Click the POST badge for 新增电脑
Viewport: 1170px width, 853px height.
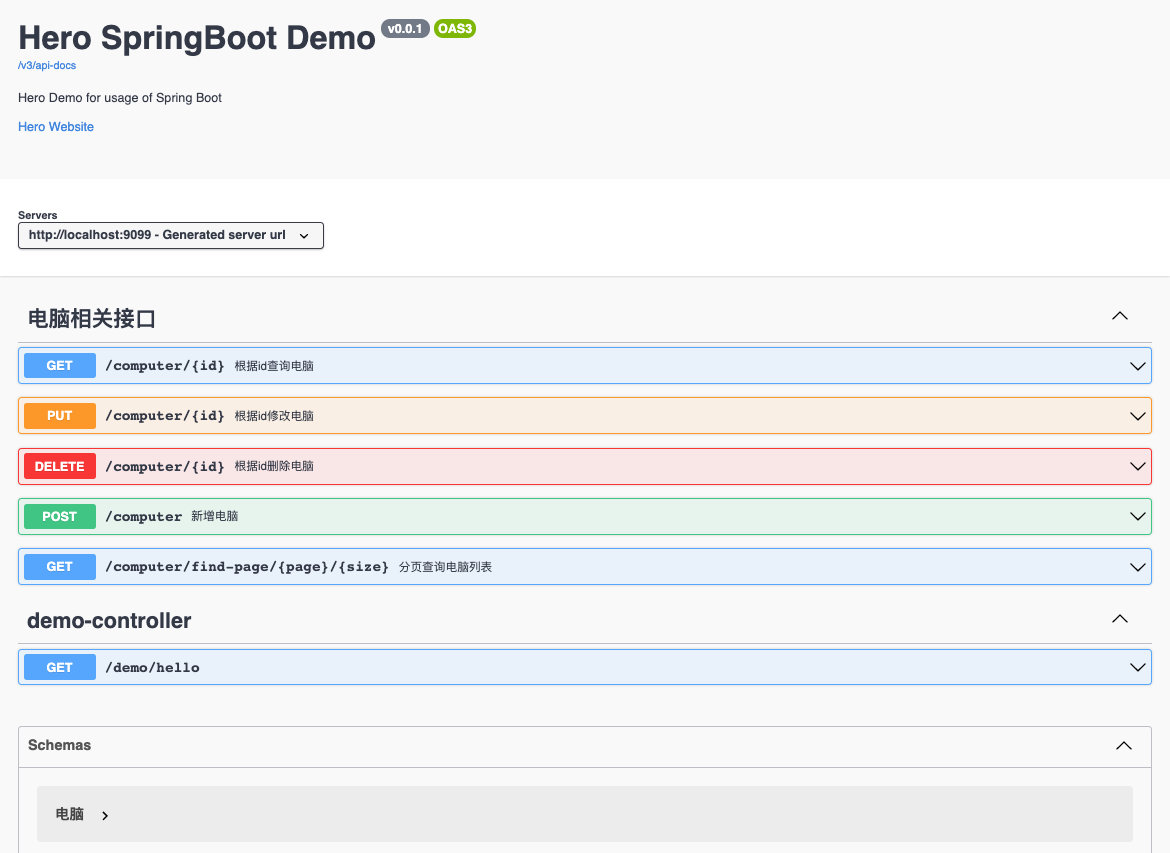60,516
